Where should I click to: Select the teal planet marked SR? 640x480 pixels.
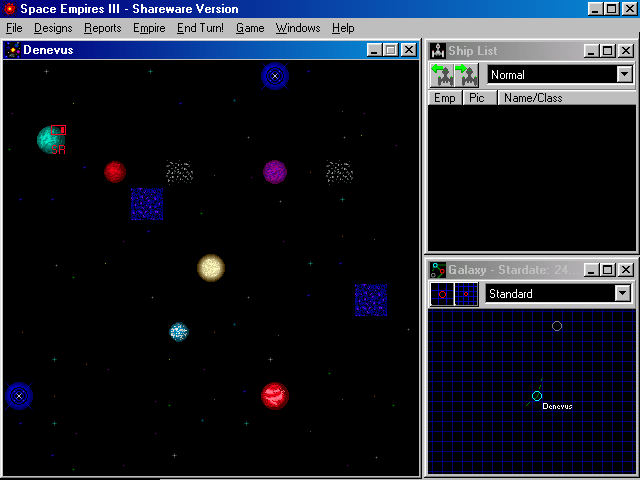pyautogui.click(x=50, y=140)
